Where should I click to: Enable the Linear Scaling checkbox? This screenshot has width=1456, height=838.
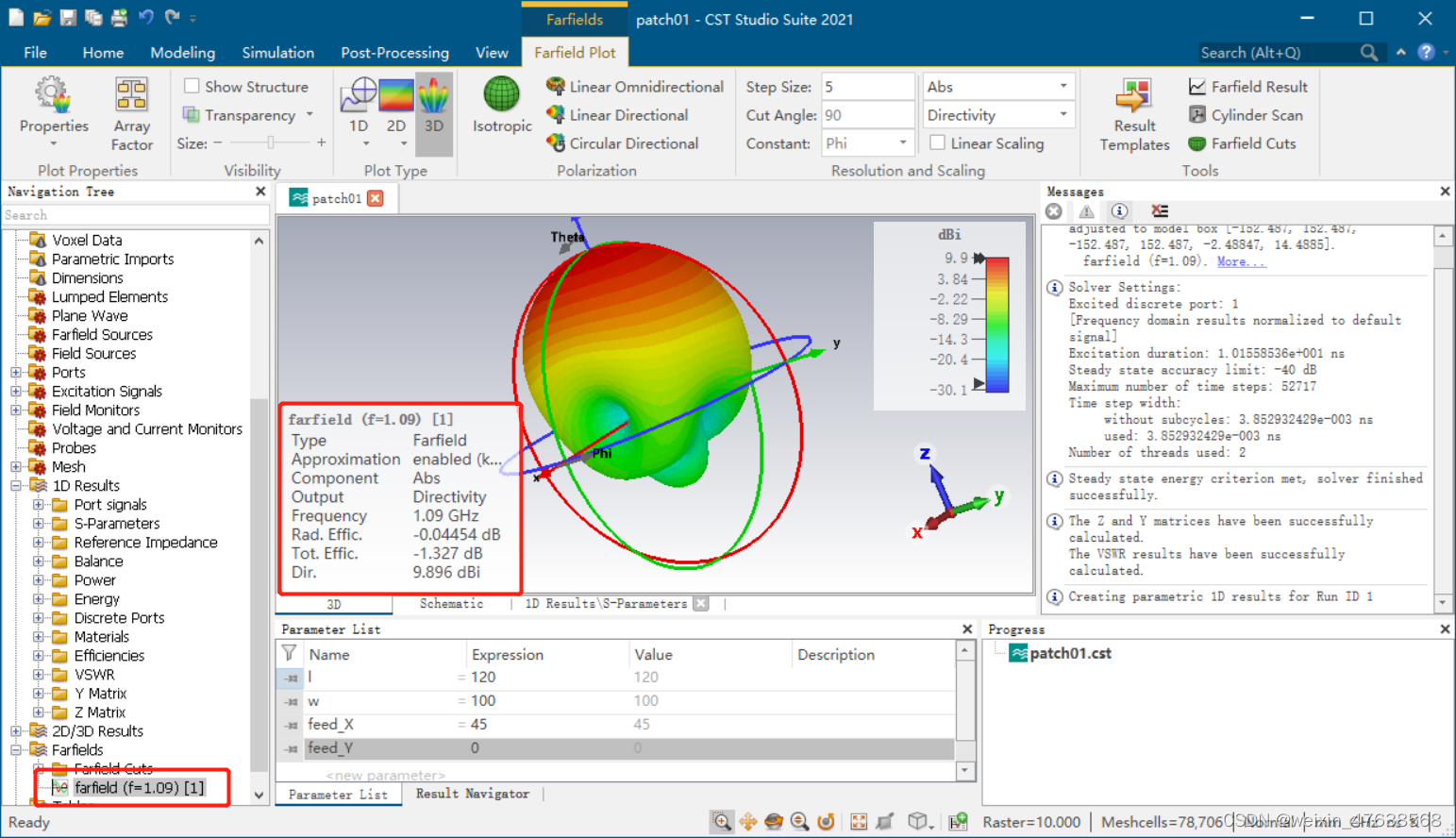tap(937, 142)
